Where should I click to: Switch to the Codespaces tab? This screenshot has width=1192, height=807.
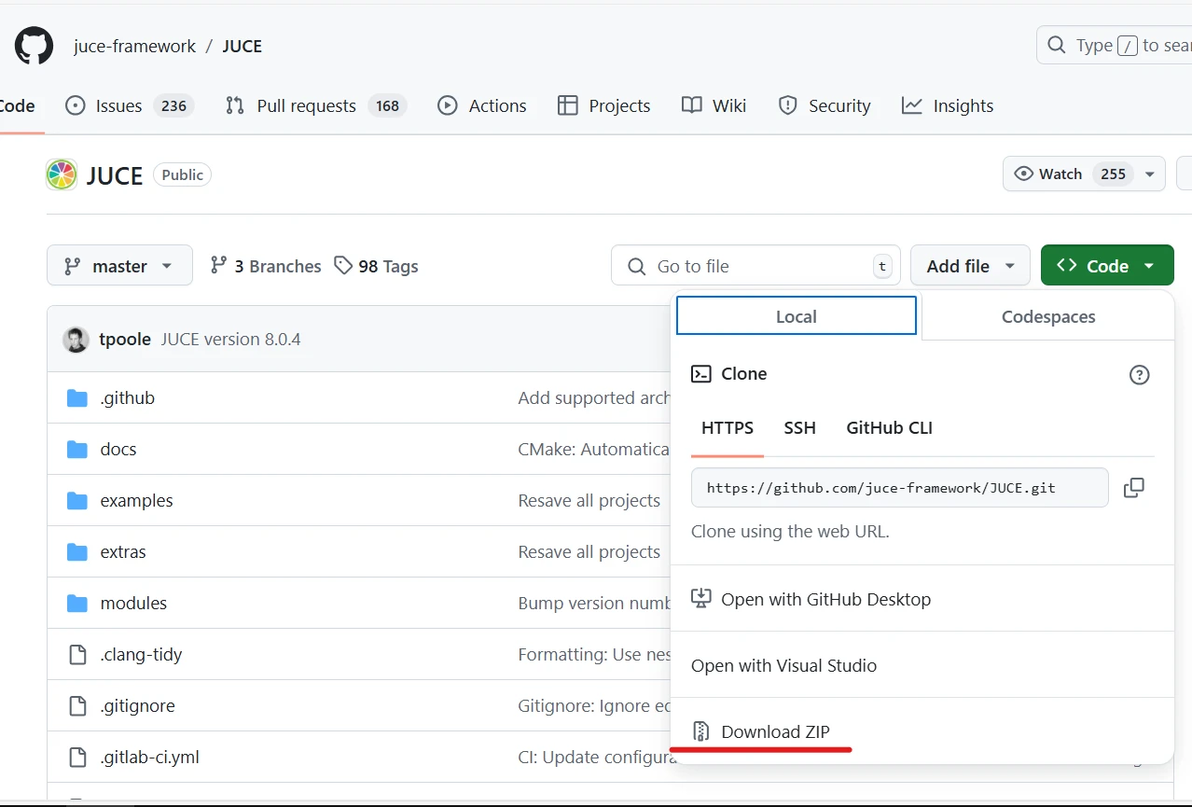pyautogui.click(x=1048, y=317)
